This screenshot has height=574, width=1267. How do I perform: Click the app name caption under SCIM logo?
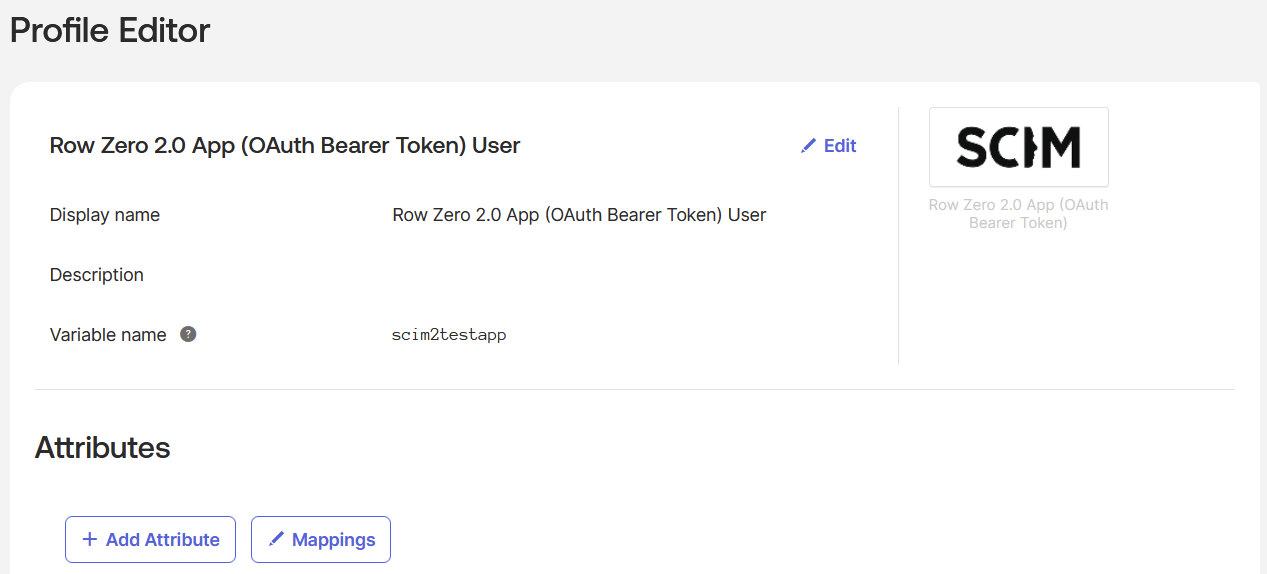point(1018,214)
